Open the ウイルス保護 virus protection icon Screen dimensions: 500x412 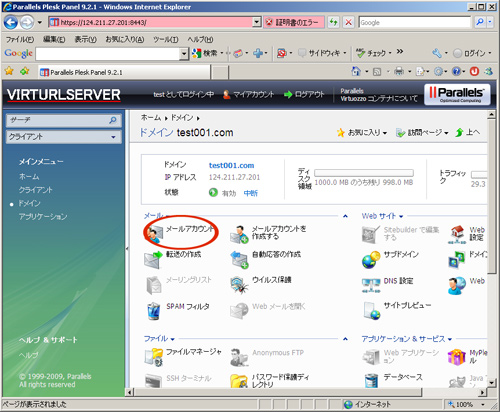point(240,285)
